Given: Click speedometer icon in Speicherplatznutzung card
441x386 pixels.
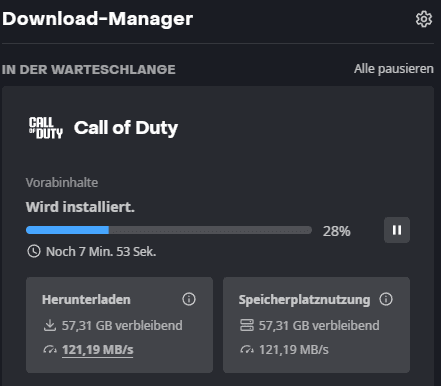Looking at the screenshot, I should pos(247,350).
